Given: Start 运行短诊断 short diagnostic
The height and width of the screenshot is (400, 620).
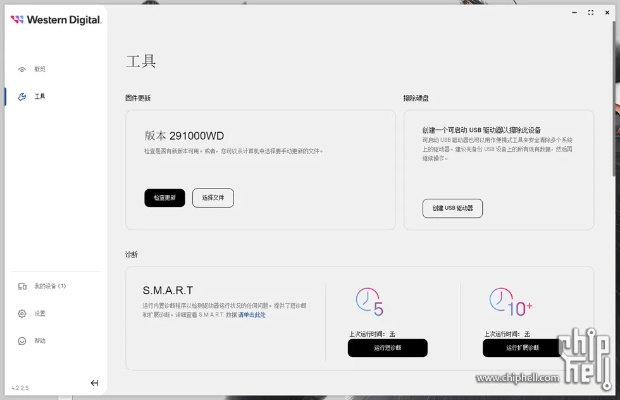Looking at the screenshot, I should click(387, 348).
